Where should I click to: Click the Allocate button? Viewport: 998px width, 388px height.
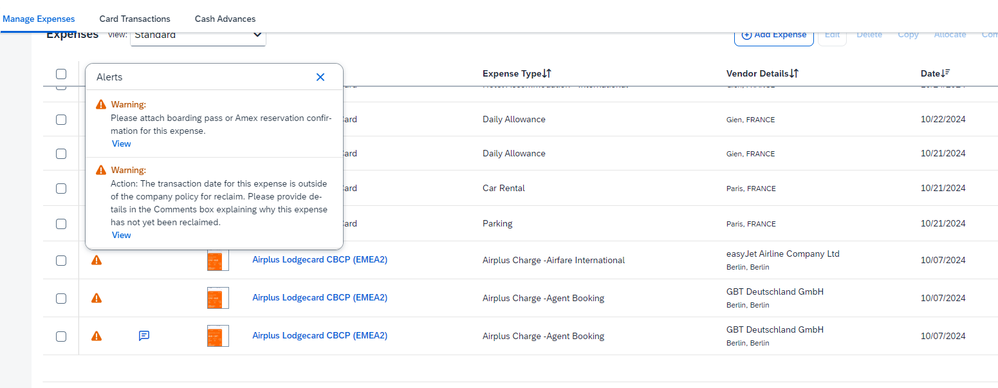click(x=950, y=35)
